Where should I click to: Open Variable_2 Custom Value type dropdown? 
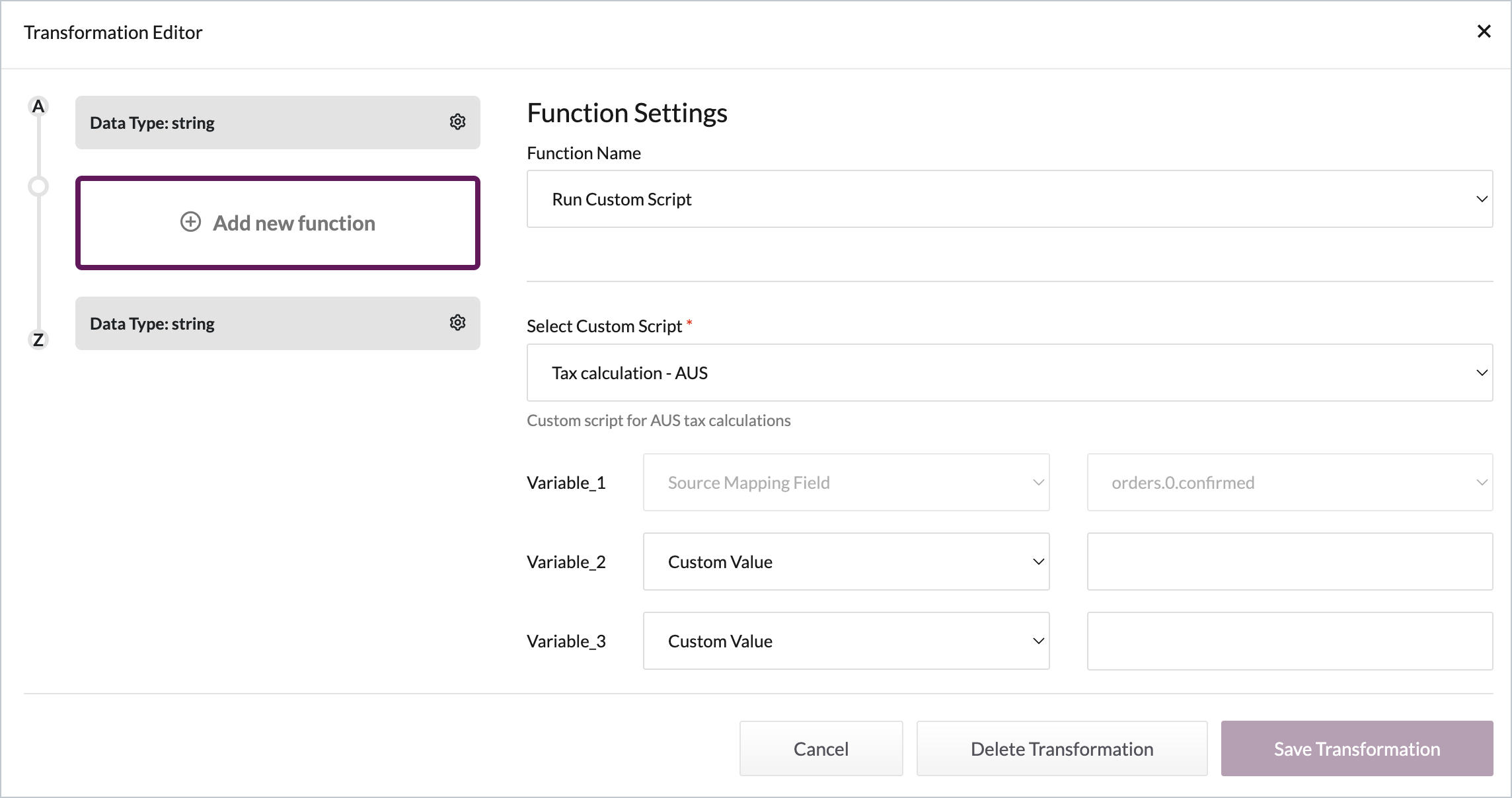click(x=846, y=562)
